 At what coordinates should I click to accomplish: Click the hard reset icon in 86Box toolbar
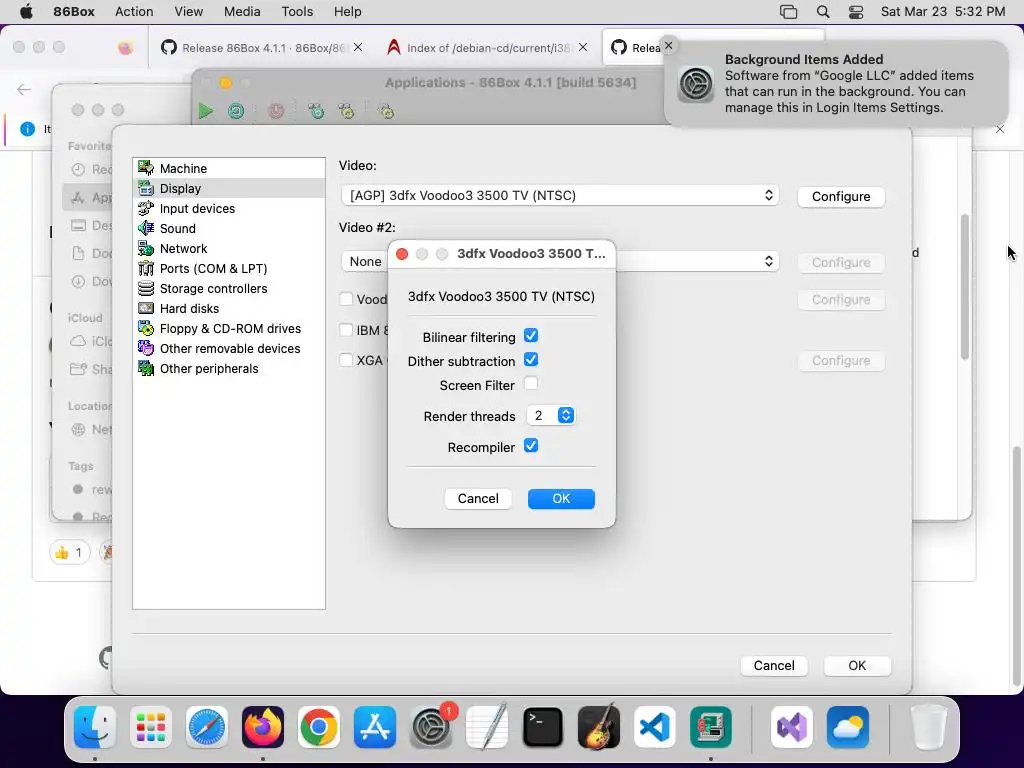click(x=236, y=111)
